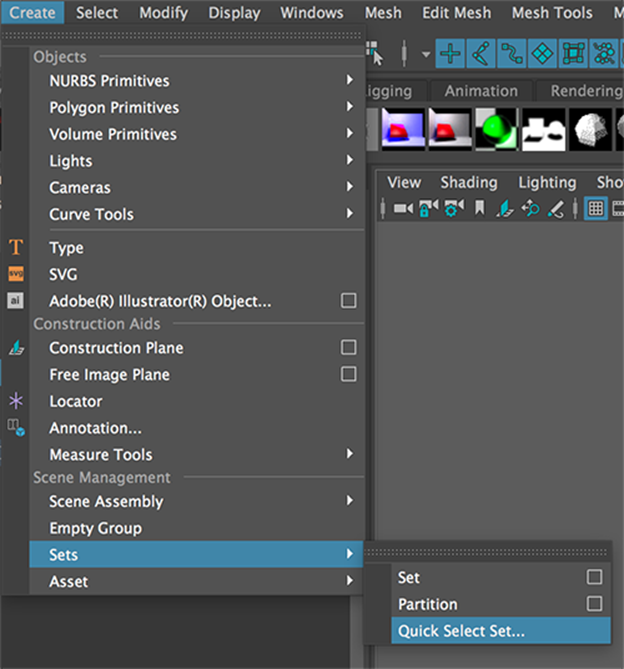Expand the Polygon Primitives submenu arrow

pos(350,107)
